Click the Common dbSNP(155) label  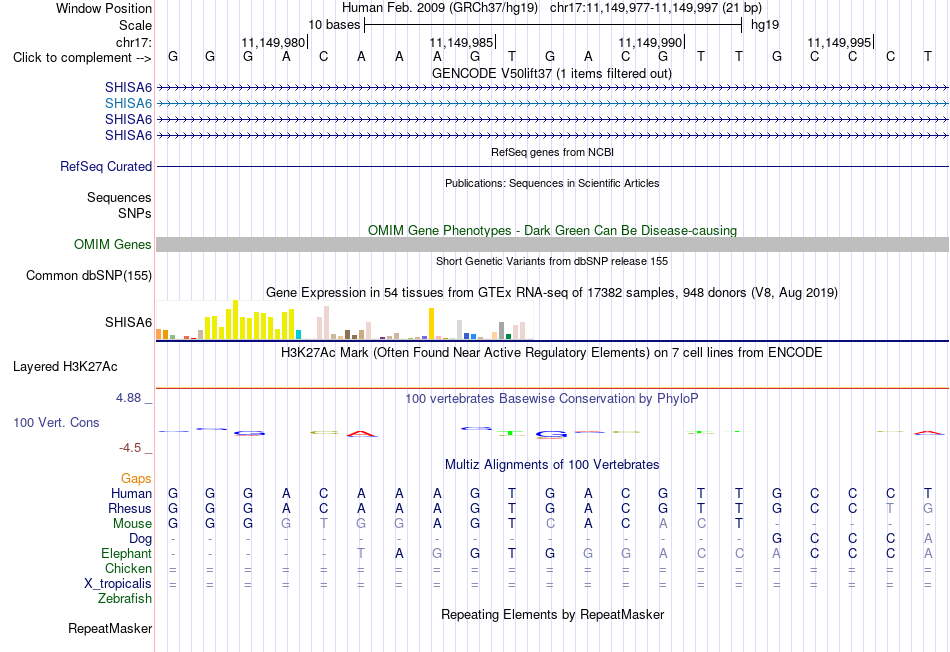tap(88, 276)
